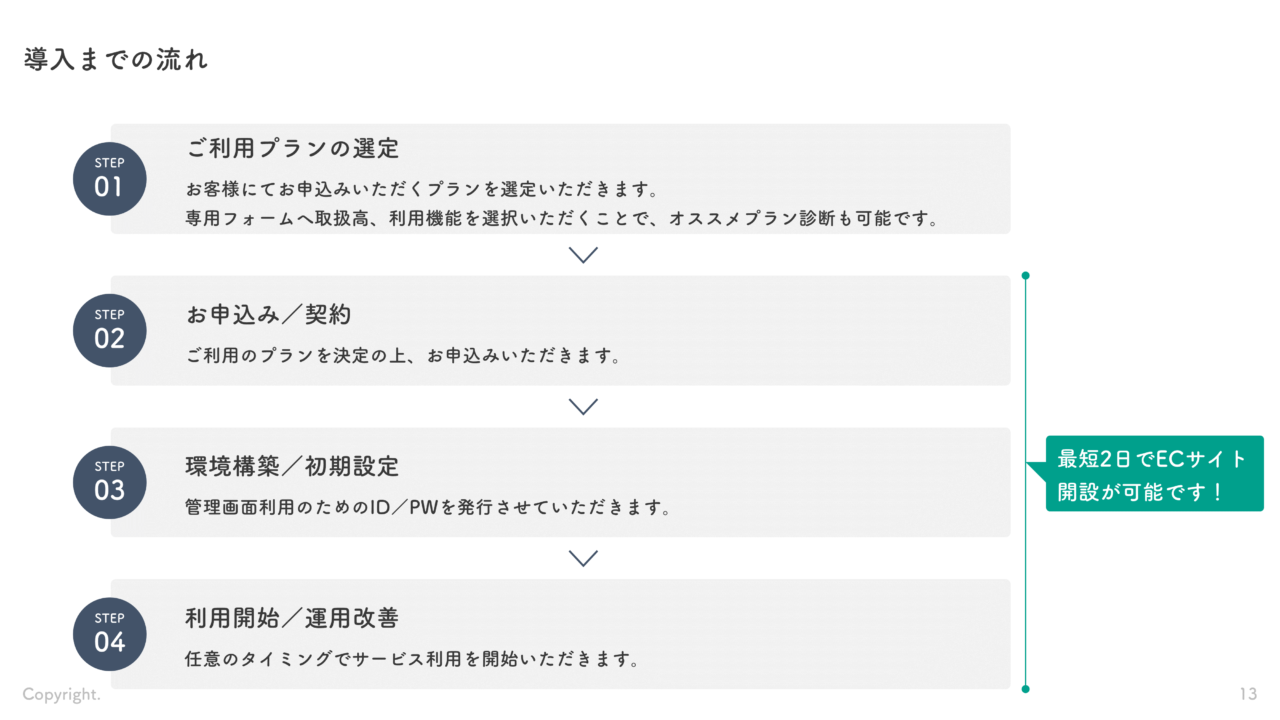Viewport: 1280px width, 720px height.
Task: Select the 環境構築／初期設定 heading
Action: tap(293, 466)
